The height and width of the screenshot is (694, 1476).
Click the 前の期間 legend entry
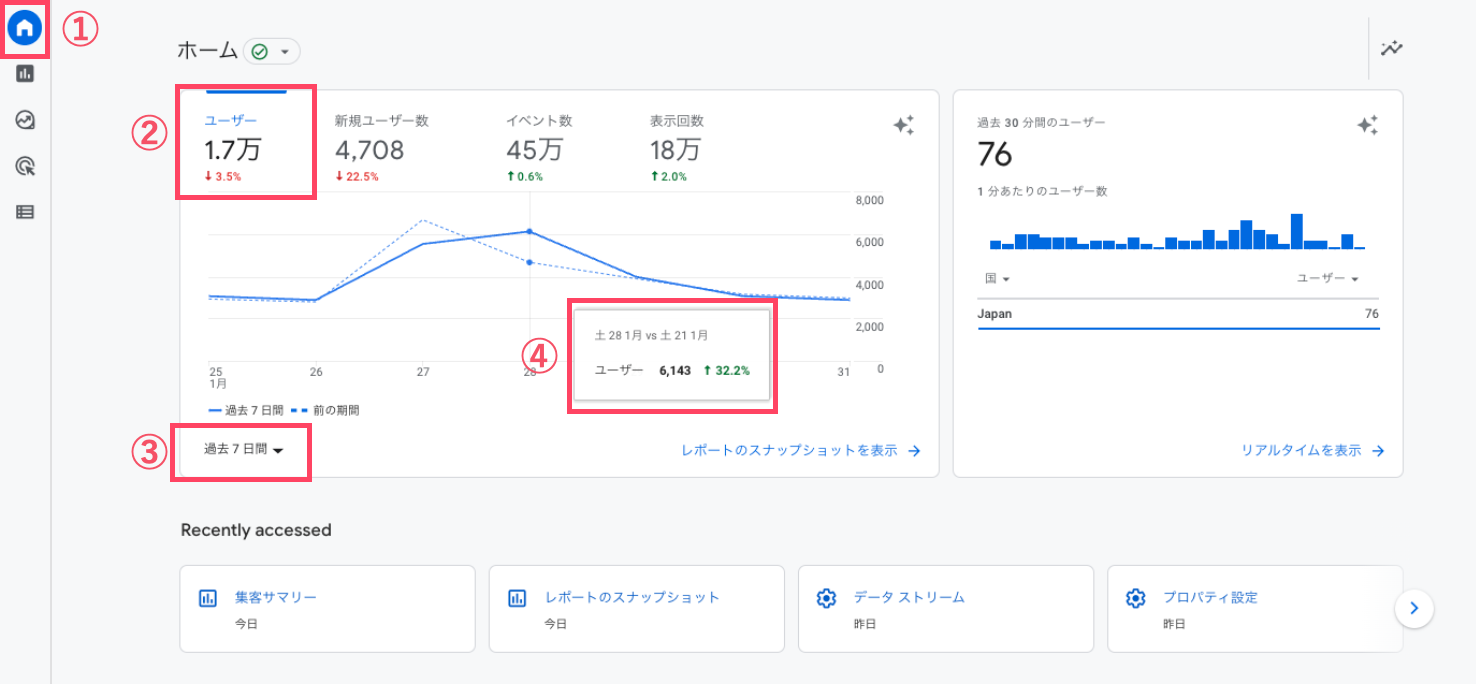[x=324, y=410]
